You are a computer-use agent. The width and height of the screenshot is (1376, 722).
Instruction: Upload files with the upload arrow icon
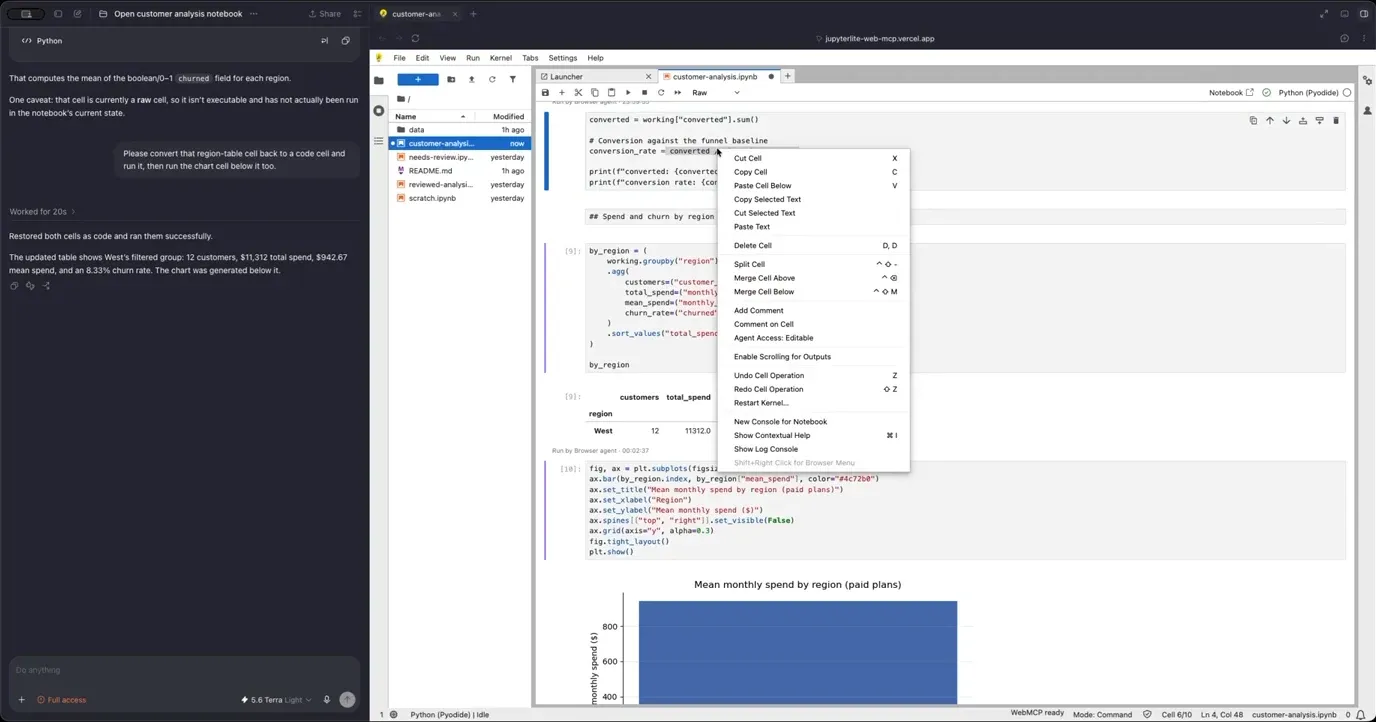click(x=471, y=79)
